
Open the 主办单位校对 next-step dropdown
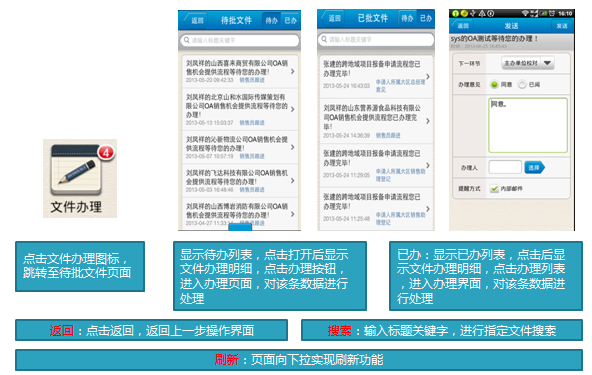[528, 63]
